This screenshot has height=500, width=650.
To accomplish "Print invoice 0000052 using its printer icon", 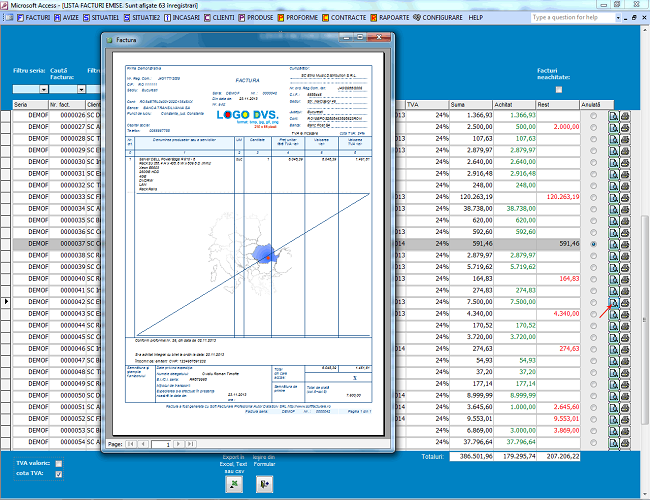I will (625, 420).
